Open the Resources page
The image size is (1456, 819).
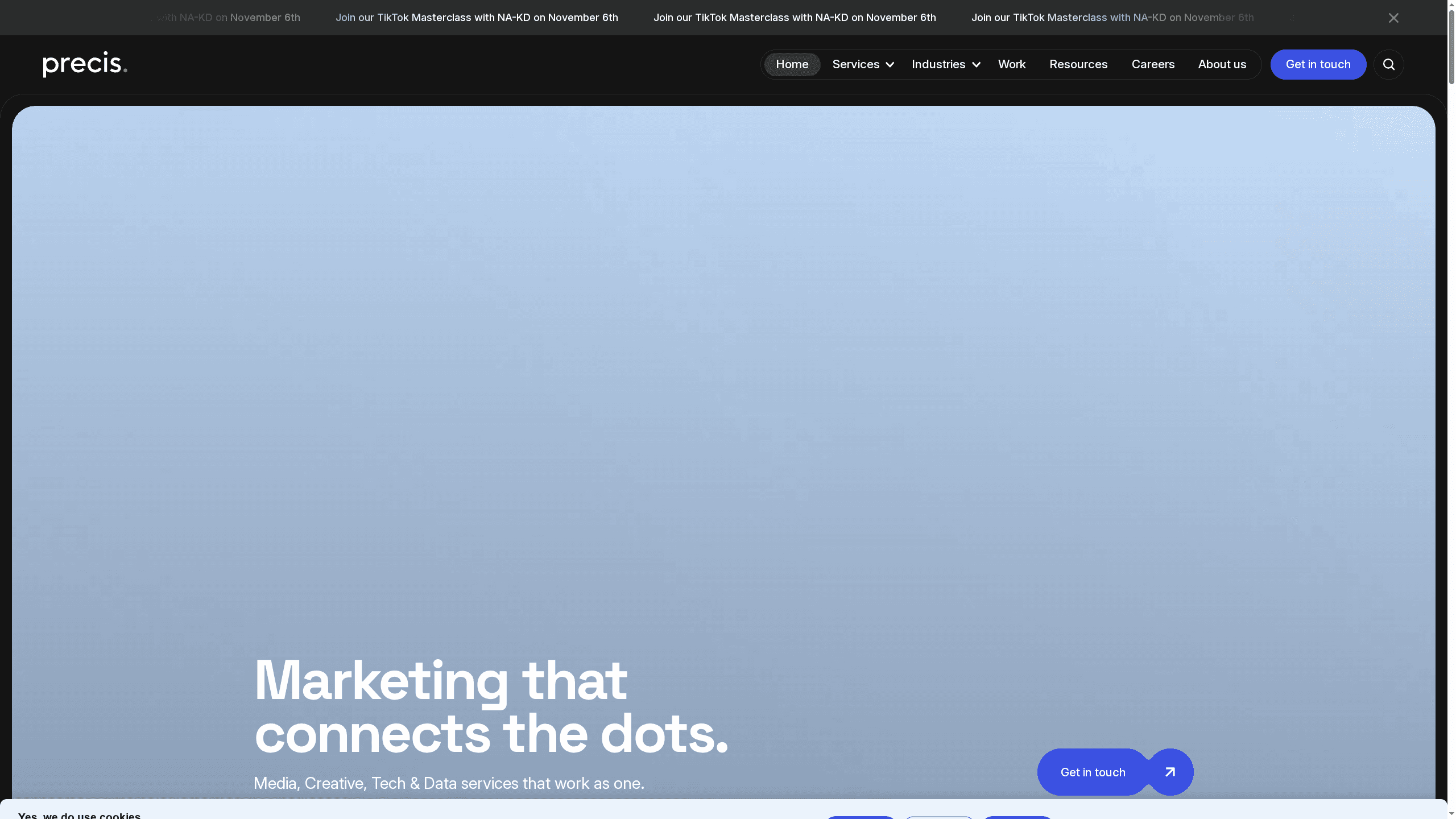[1078, 64]
